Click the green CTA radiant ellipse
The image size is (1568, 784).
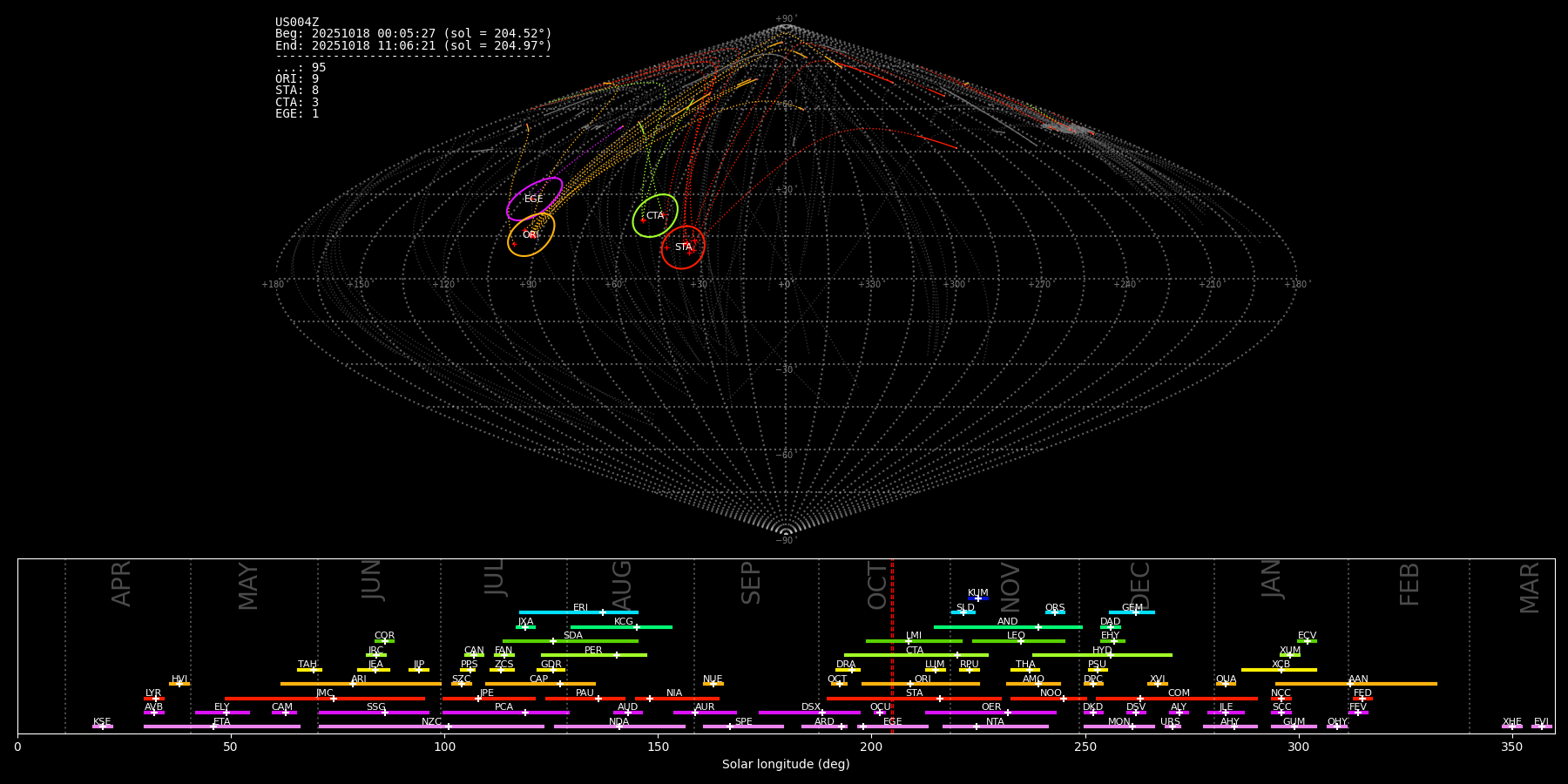click(655, 215)
